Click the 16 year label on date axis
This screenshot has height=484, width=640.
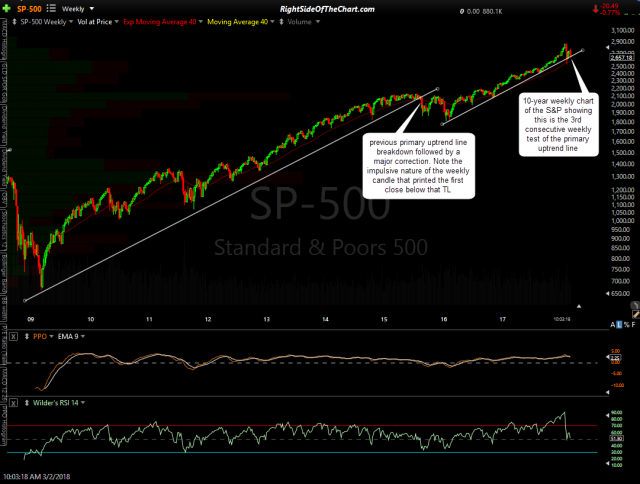[444, 319]
